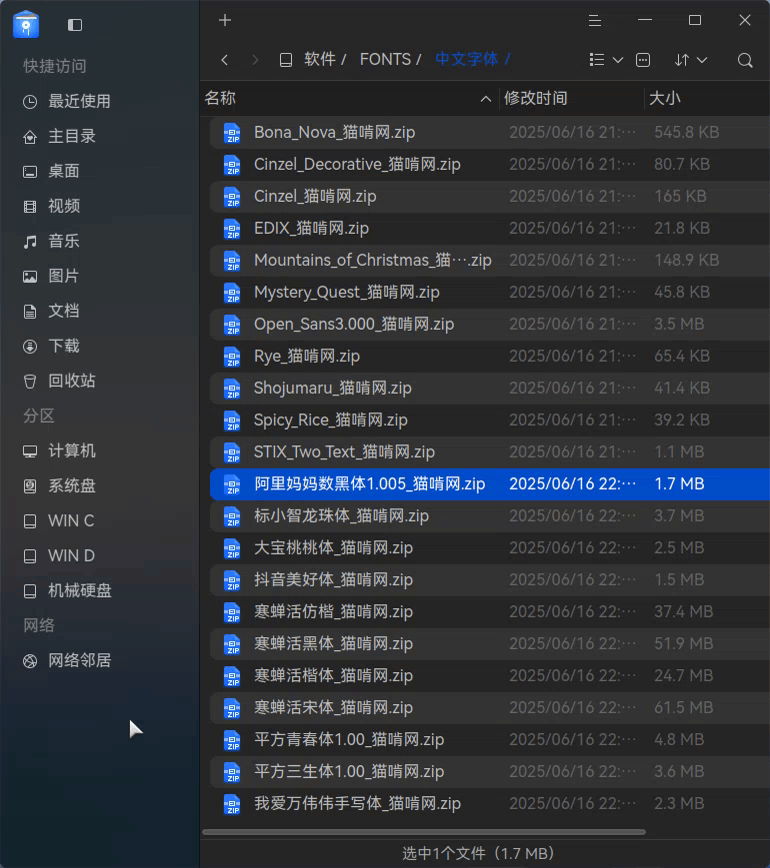Select Rye_猫啃网.zip
The image size is (770, 868).
tap(490, 356)
